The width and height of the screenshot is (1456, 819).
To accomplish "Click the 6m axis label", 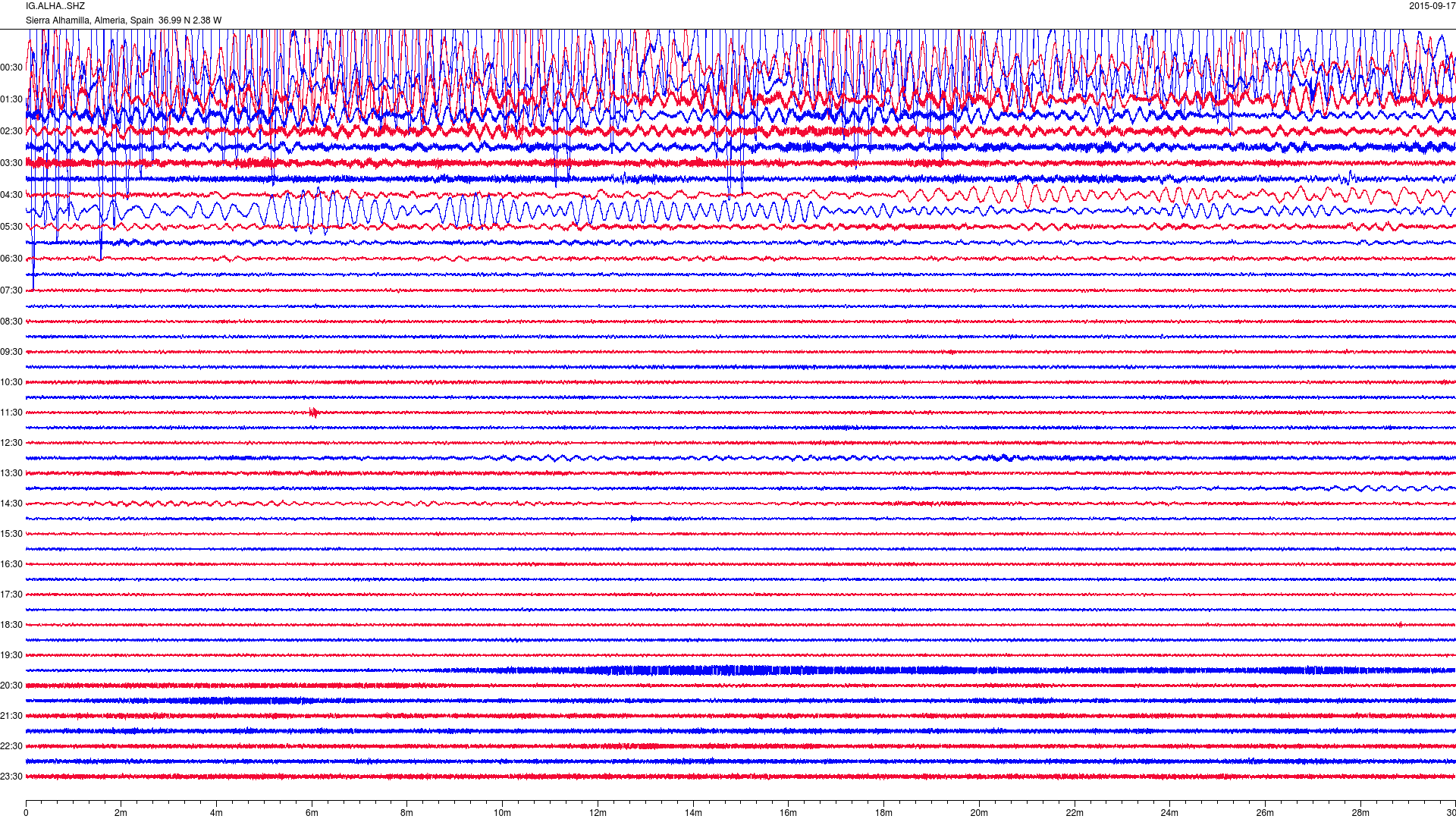I will (312, 813).
